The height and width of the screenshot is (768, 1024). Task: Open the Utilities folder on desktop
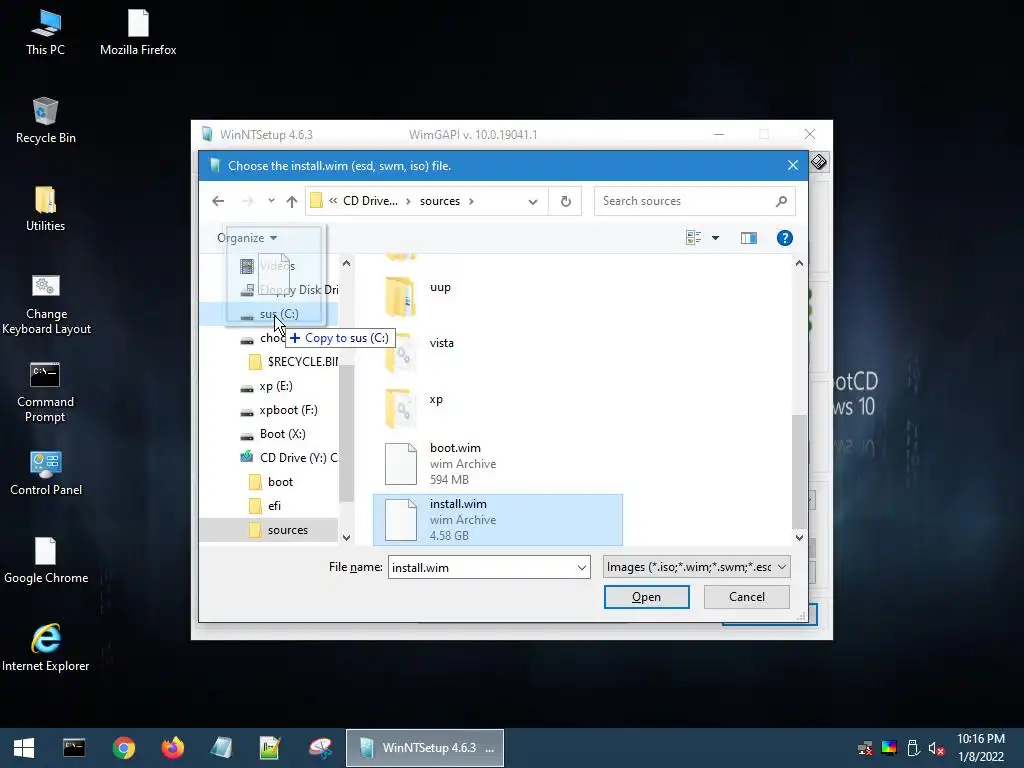pos(45,209)
